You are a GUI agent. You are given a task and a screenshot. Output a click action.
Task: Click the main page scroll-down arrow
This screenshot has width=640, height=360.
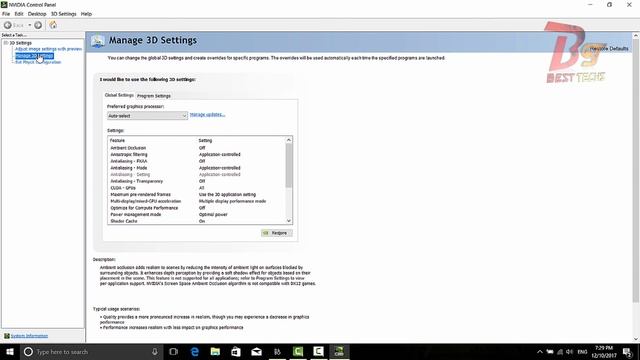click(x=636, y=339)
